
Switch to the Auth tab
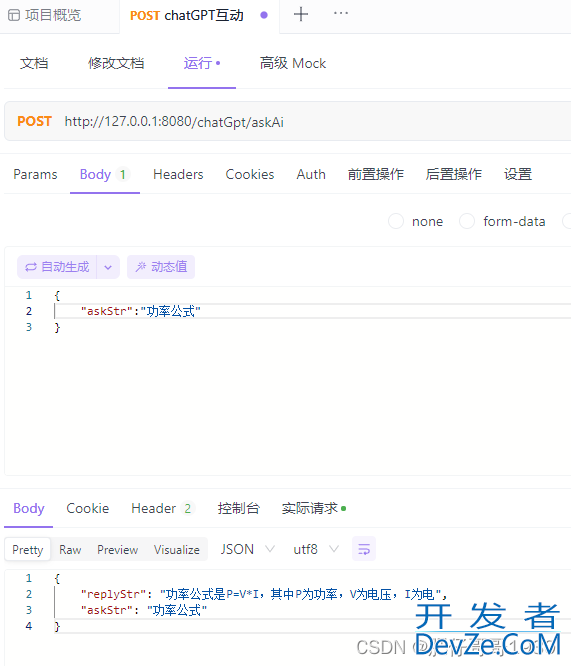311,174
